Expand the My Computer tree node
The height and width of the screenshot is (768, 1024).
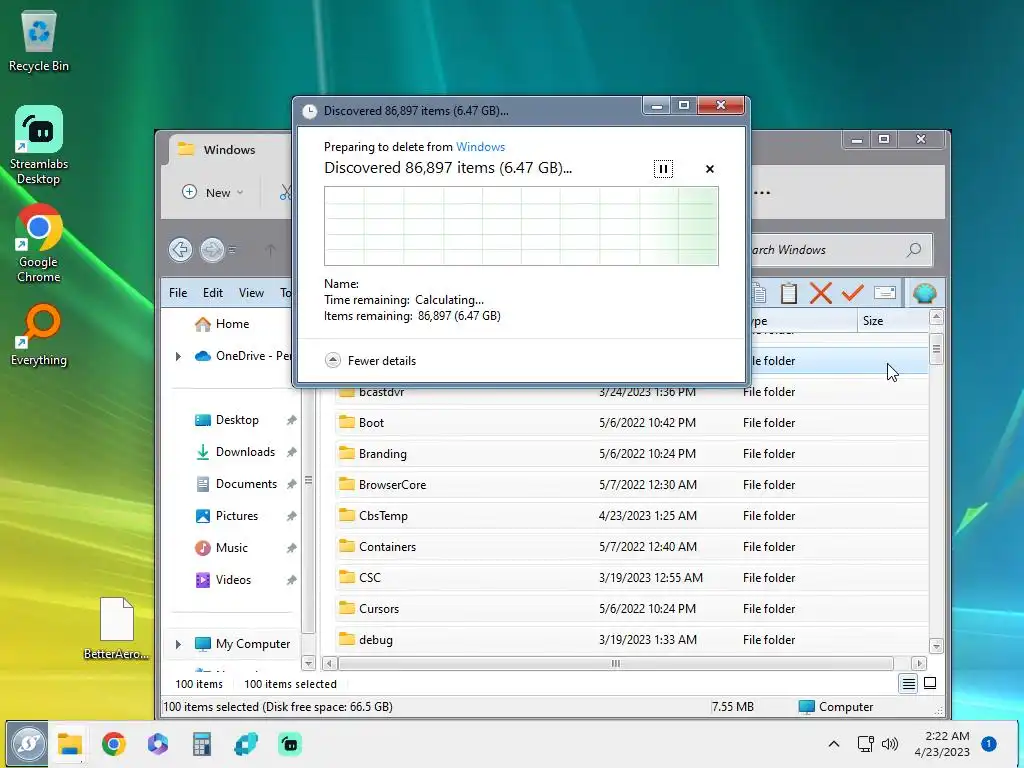click(178, 644)
